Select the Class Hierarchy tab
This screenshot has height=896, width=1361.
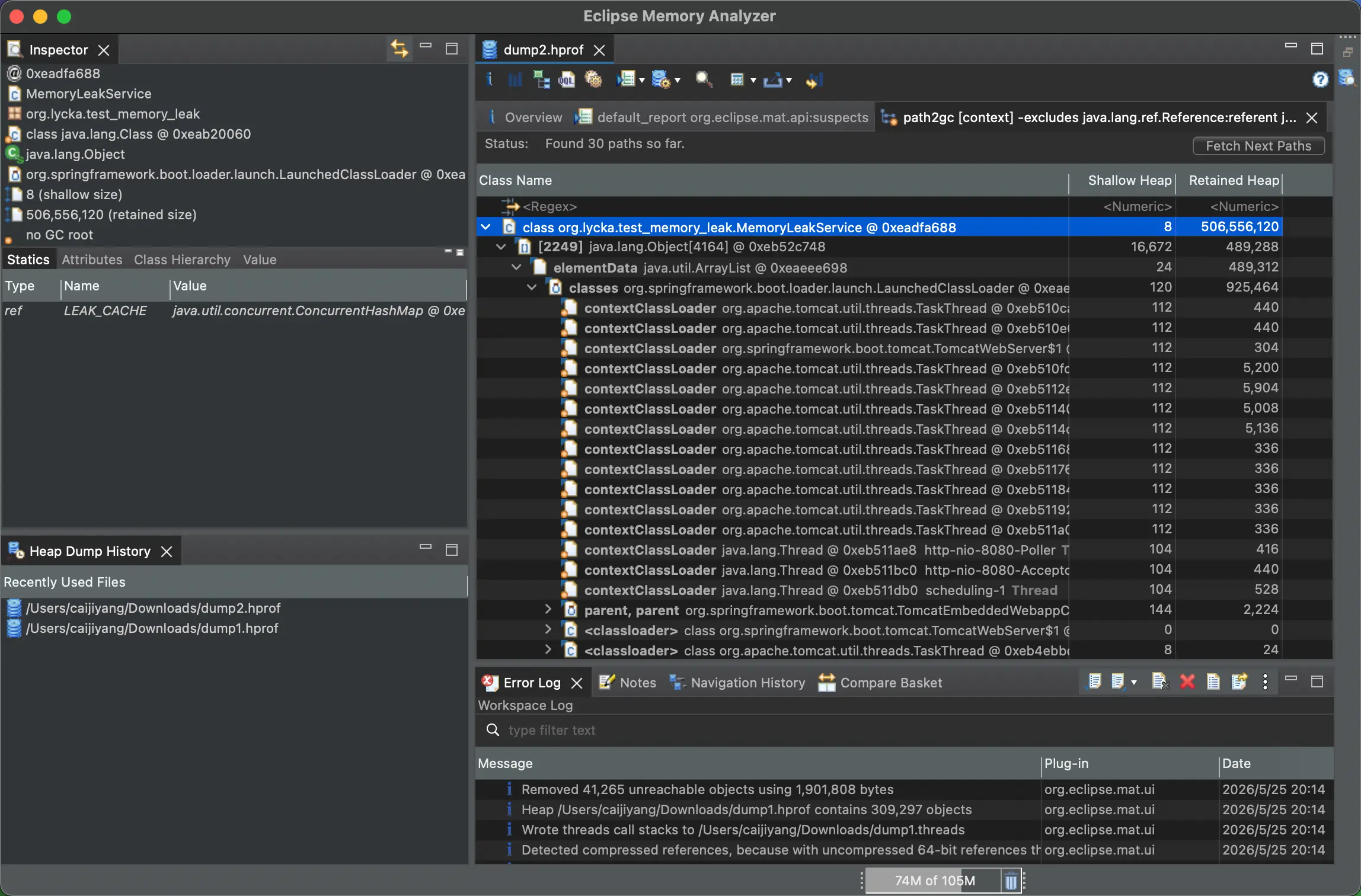182,260
